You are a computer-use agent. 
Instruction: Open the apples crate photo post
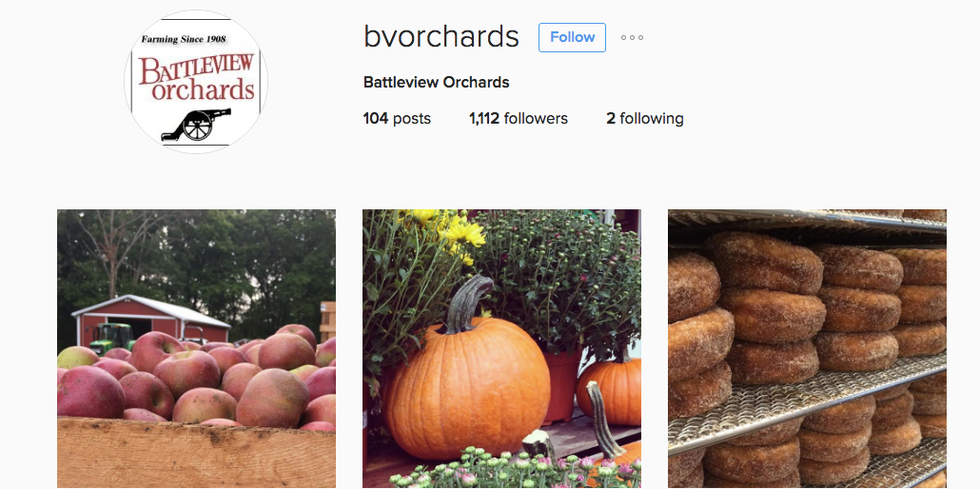[196, 348]
